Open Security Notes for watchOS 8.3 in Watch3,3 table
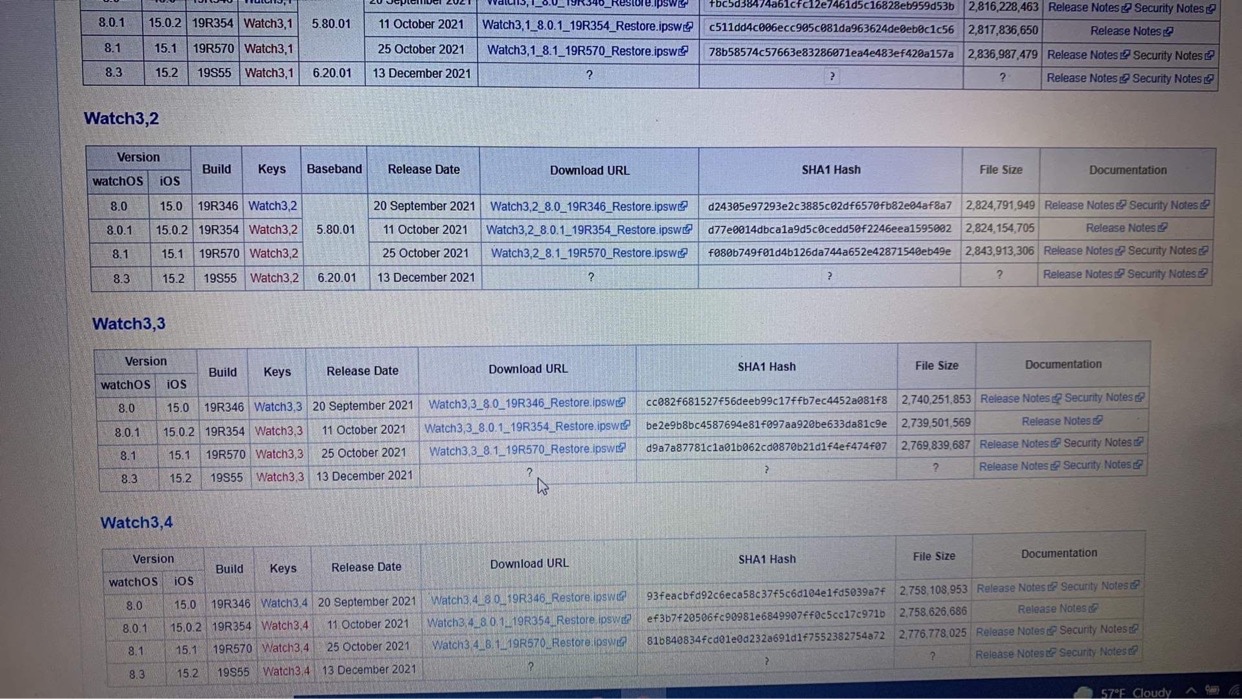1242x699 pixels. (1102, 466)
